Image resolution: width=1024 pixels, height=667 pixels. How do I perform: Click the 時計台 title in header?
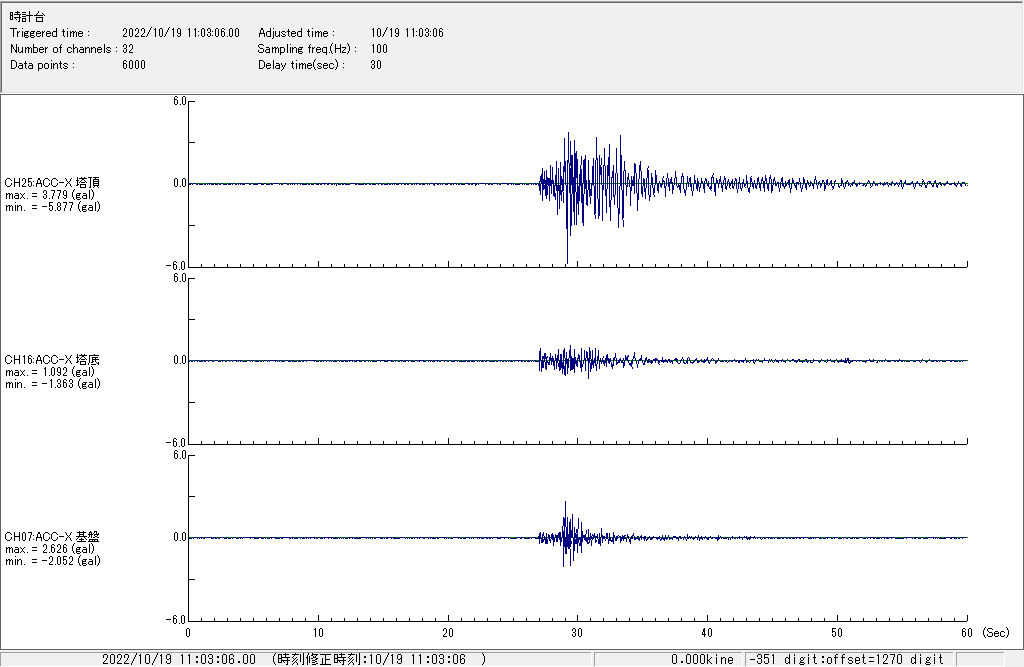27,17
